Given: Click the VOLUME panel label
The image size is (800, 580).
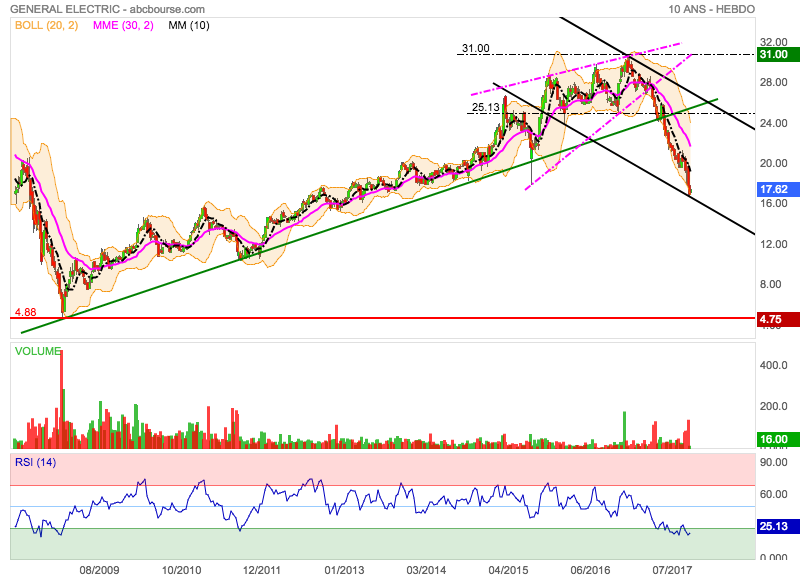Looking at the screenshot, I should pyautogui.click(x=38, y=351).
